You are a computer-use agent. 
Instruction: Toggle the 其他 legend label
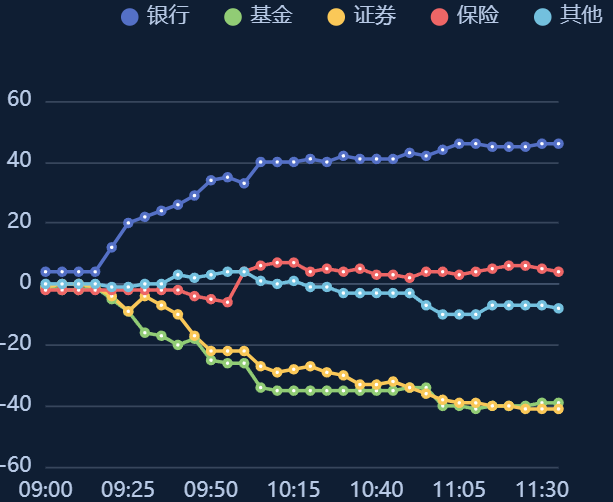coord(581,16)
